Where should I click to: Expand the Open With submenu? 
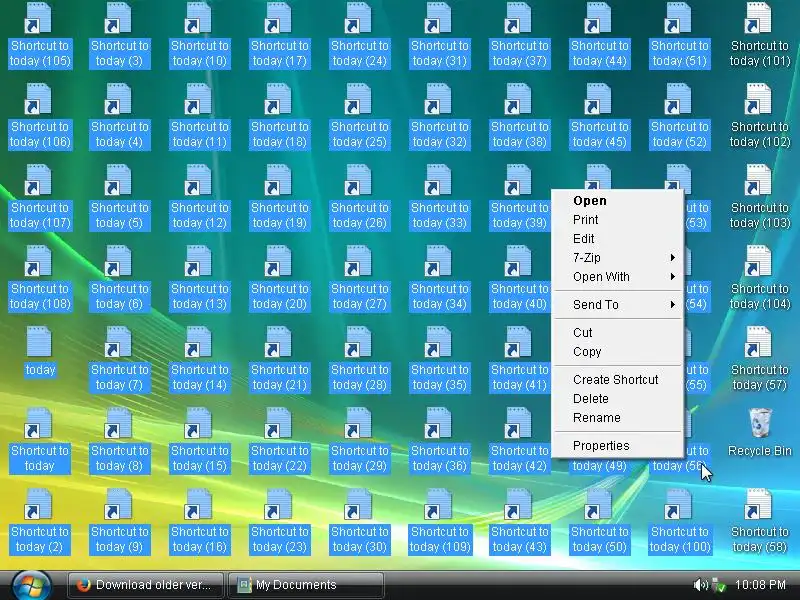click(618, 277)
